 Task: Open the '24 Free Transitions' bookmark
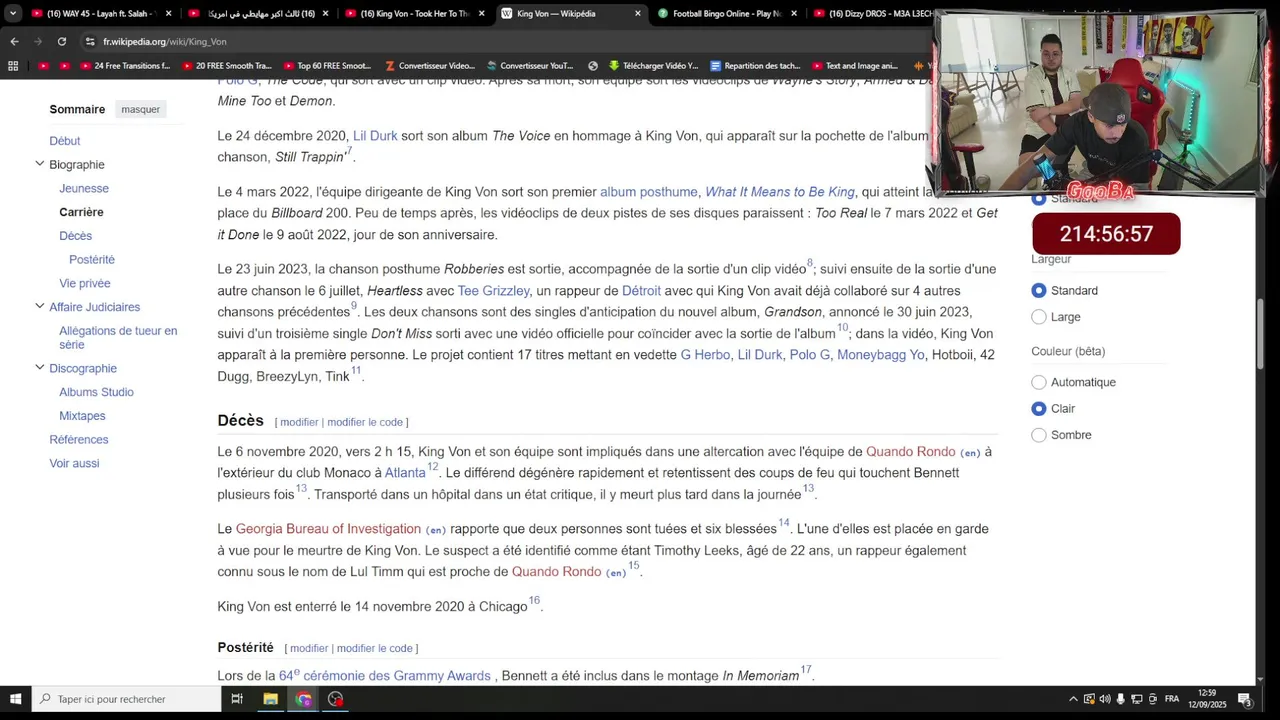pyautogui.click(x=124, y=66)
